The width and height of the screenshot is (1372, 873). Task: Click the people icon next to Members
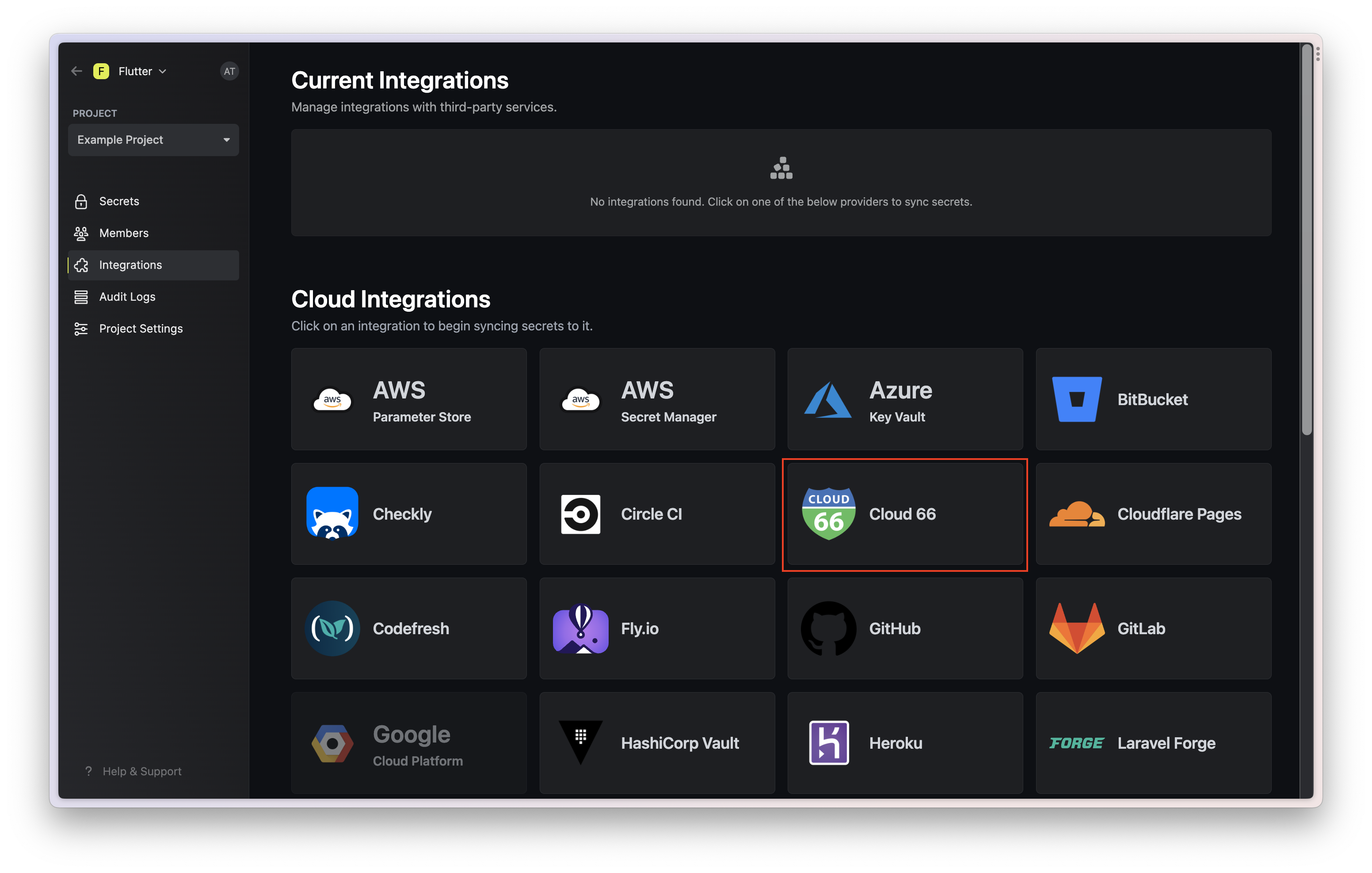pyautogui.click(x=81, y=233)
